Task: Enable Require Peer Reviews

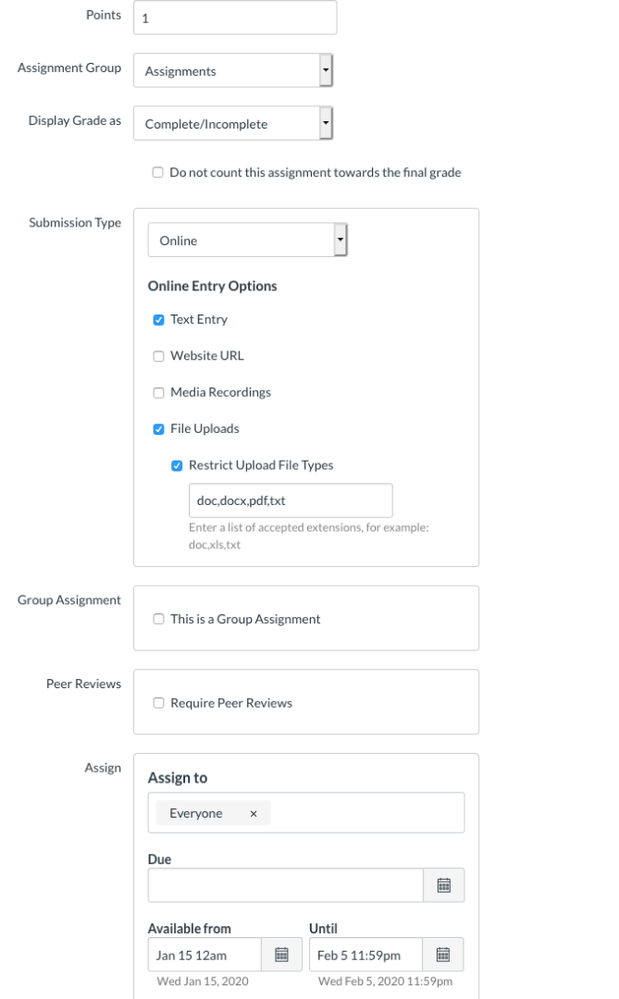Action: pos(158,703)
